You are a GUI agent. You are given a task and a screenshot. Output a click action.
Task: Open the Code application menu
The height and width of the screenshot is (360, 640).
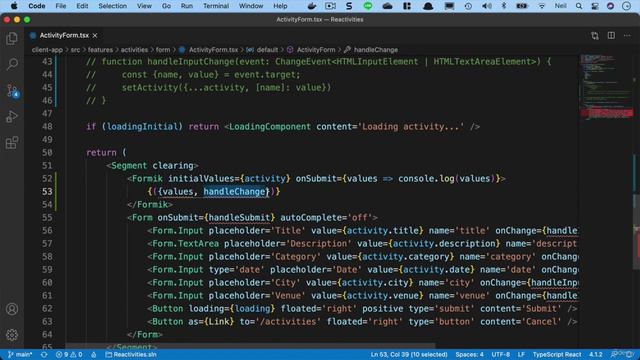pos(37,6)
